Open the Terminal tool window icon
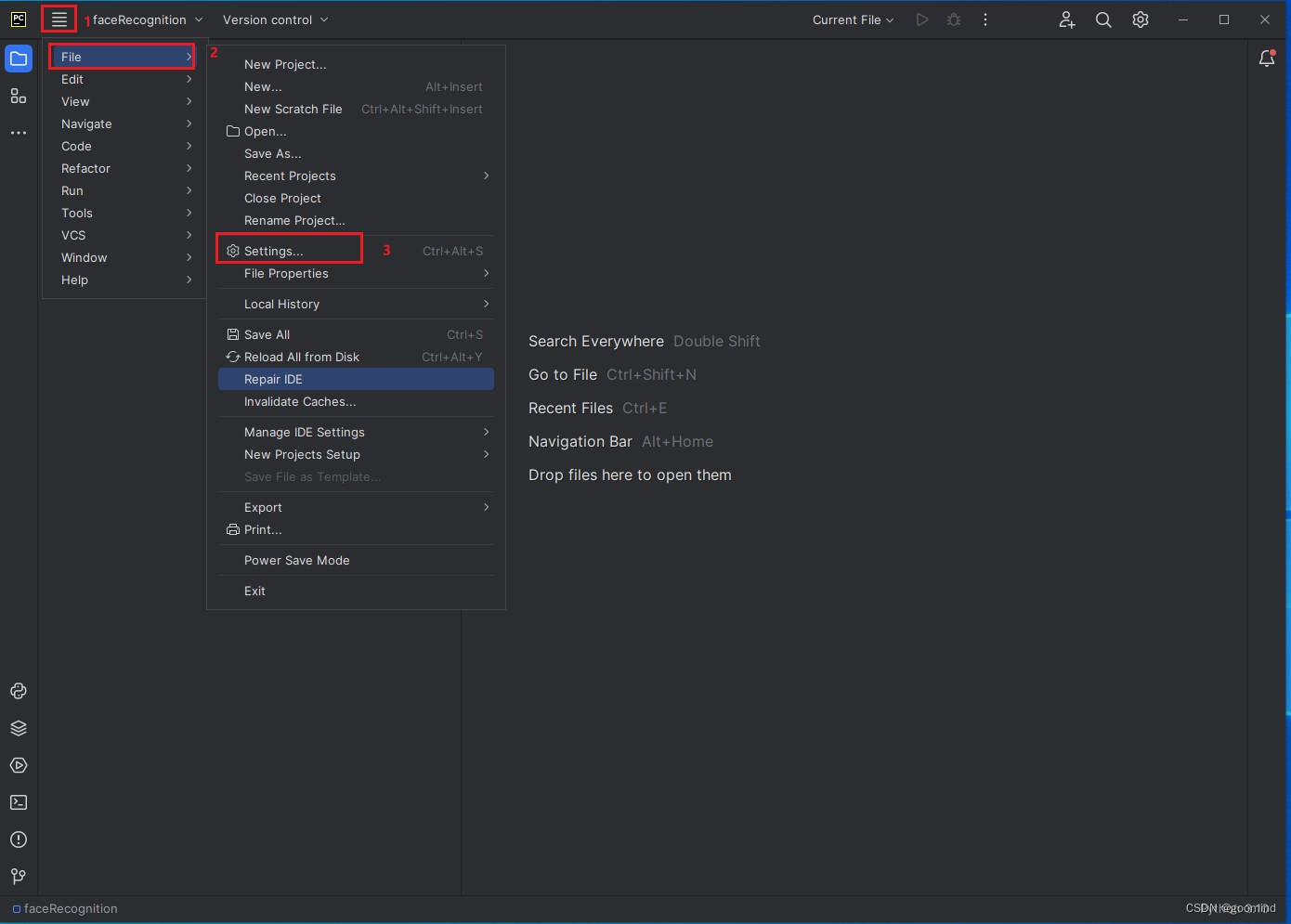 (x=19, y=802)
